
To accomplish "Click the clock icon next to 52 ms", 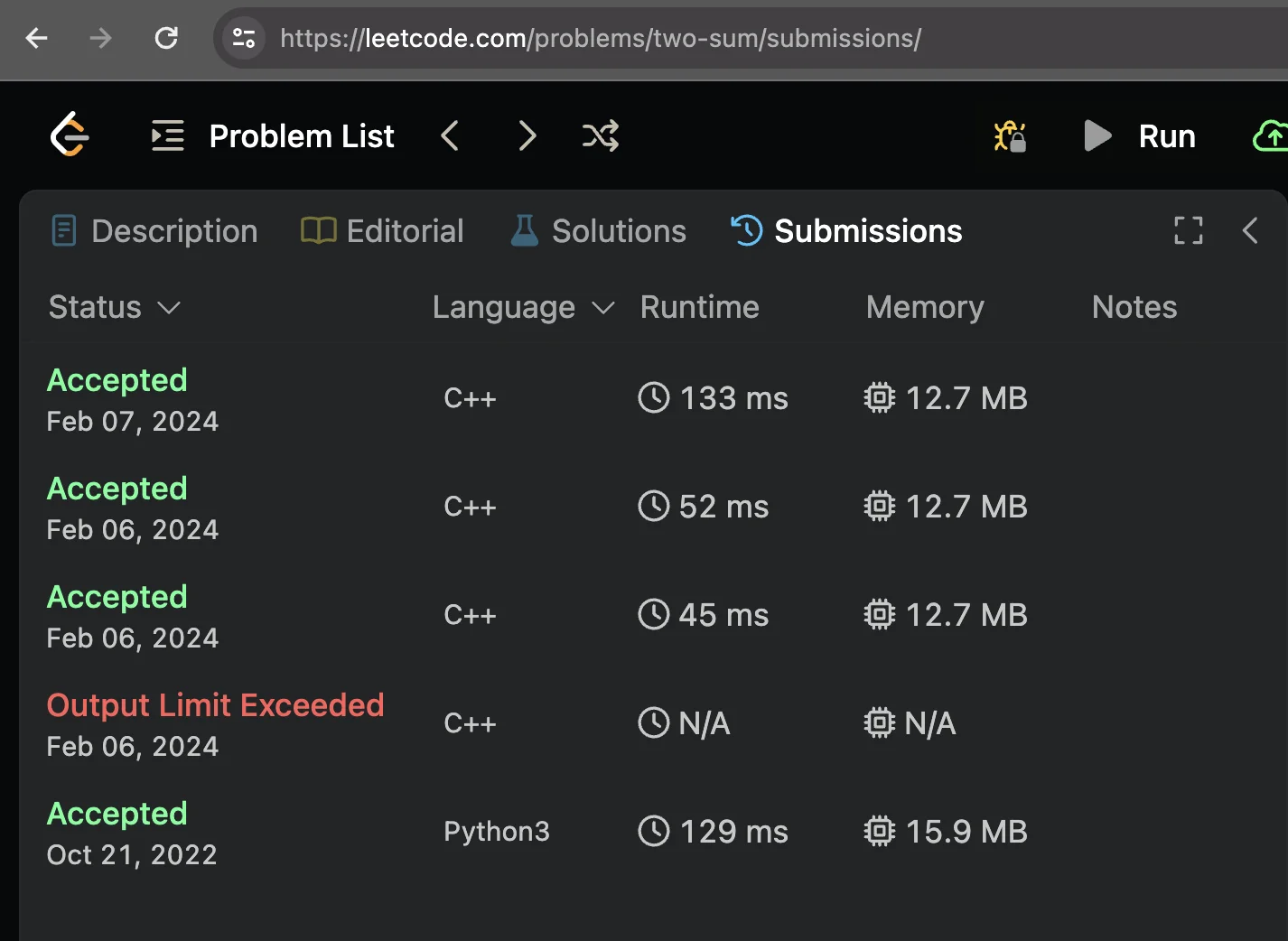I will (x=654, y=506).
